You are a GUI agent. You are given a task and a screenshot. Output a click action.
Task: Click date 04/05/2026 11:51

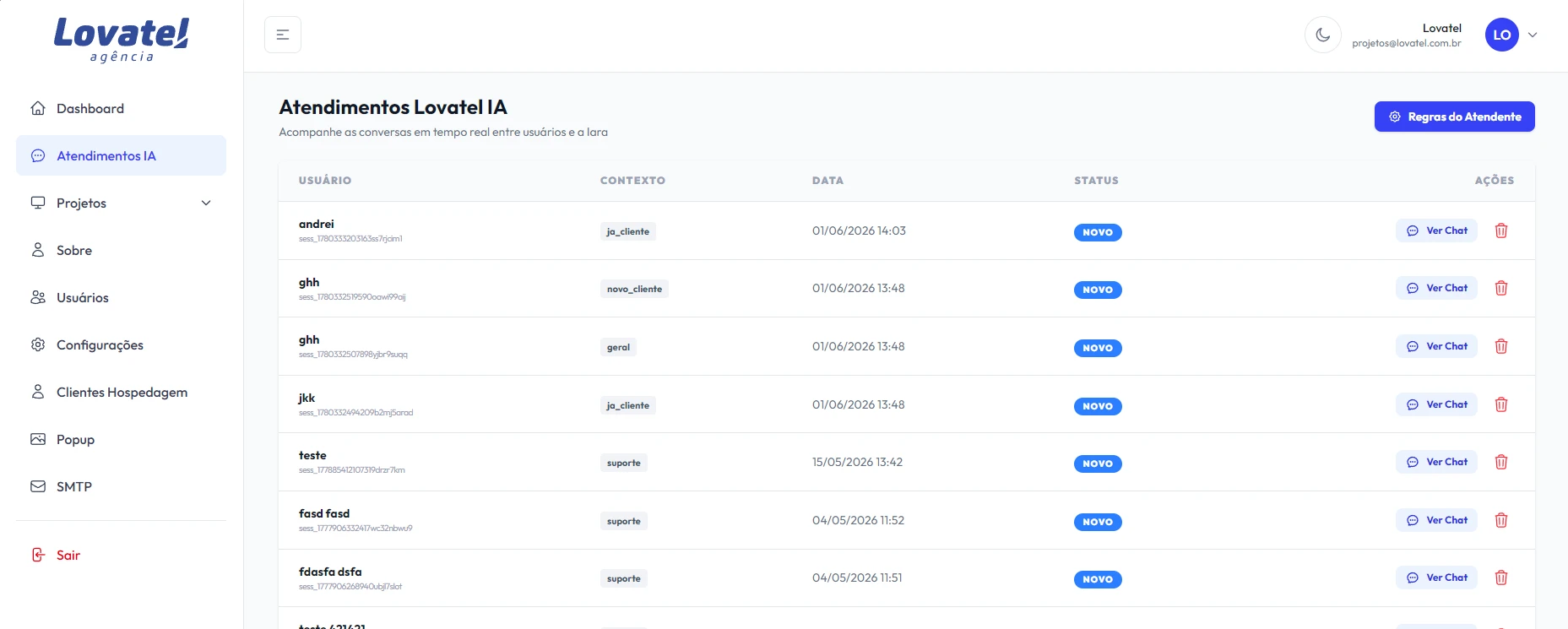tap(857, 577)
